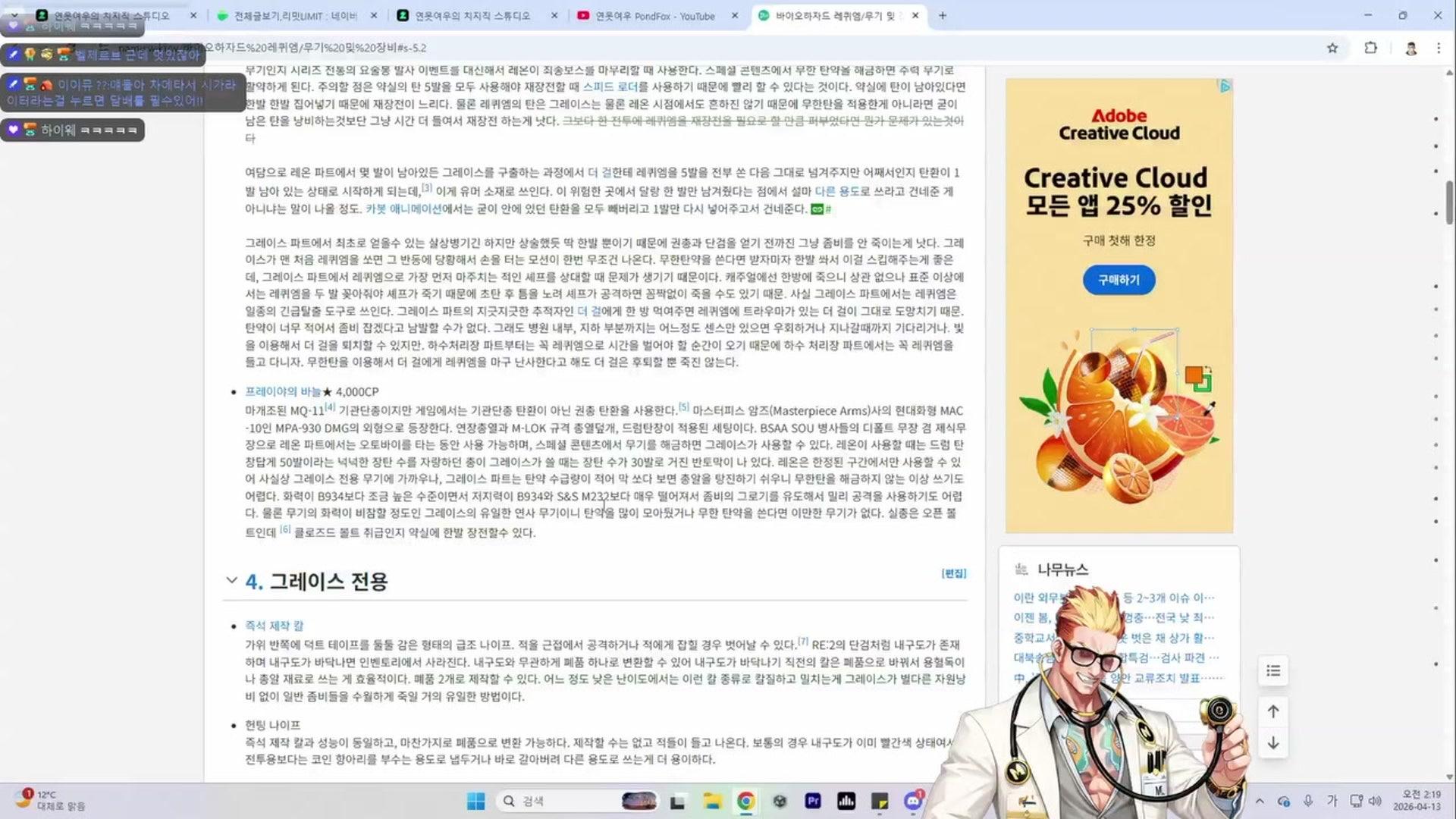Expand hidden system tray icons
The image size is (1456, 819).
[1260, 800]
